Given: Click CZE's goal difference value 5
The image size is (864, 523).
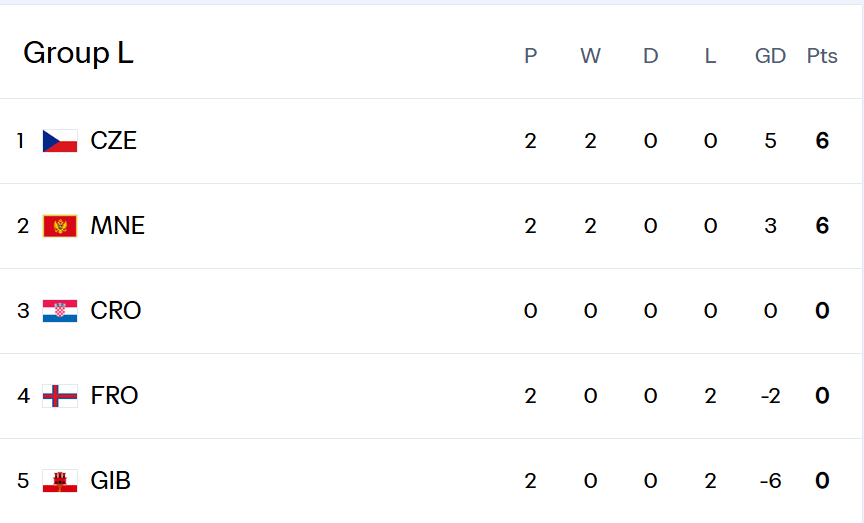Looking at the screenshot, I should coord(770,141).
